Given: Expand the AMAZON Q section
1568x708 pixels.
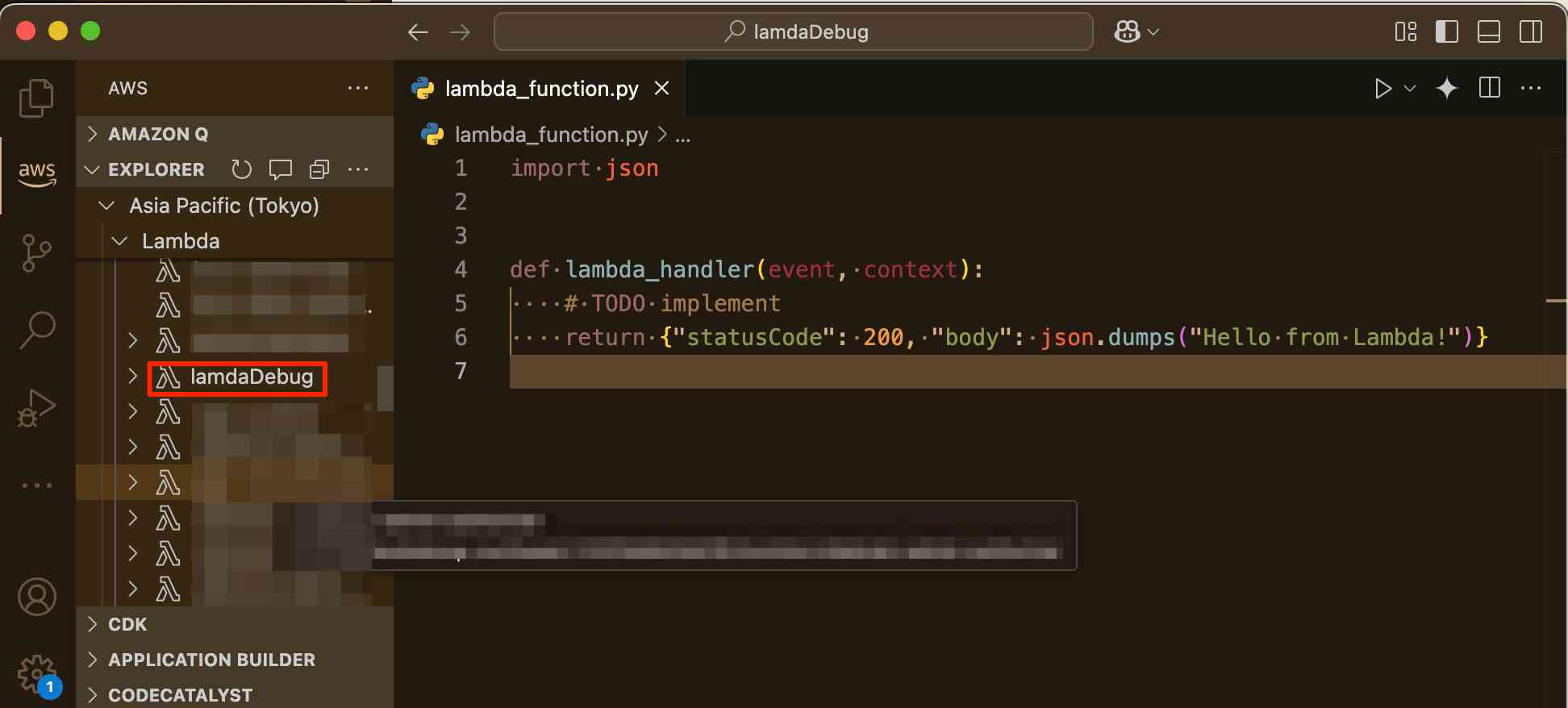Looking at the screenshot, I should 93,134.
